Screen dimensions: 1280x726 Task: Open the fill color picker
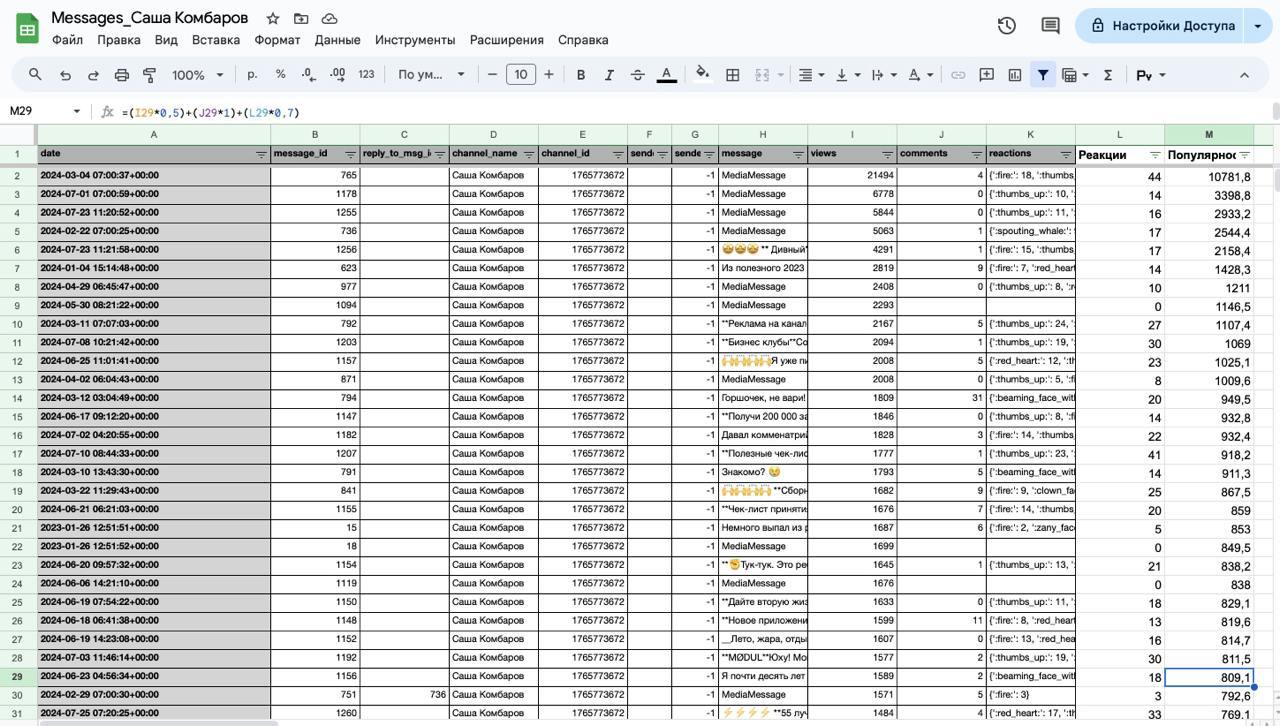pyautogui.click(x=702, y=75)
